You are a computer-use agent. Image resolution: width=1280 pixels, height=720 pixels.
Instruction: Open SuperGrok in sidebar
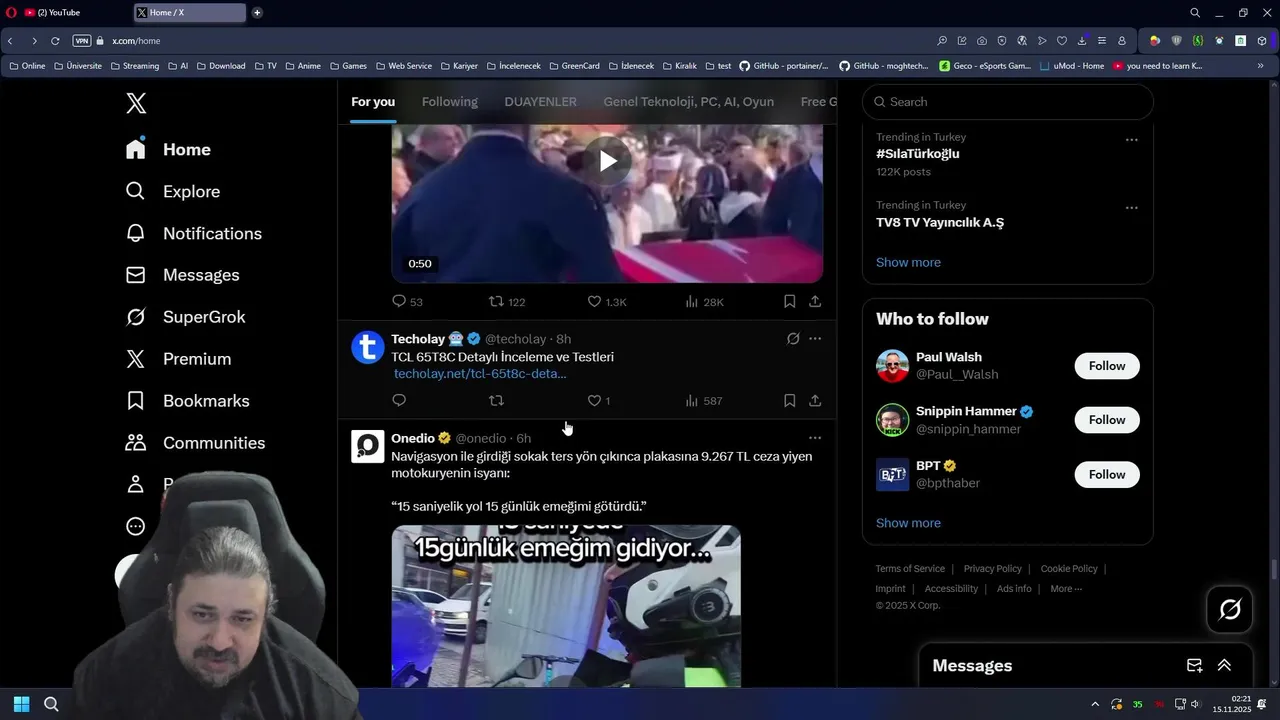tap(185, 317)
